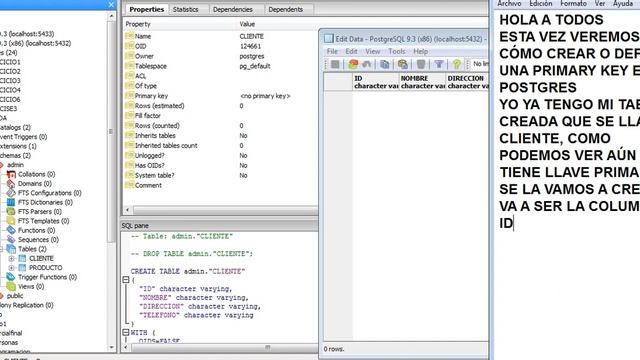Viewport: 640px width, 360px height.
Task: Expand the CLIENTE table node
Action: pyautogui.click(x=11, y=258)
